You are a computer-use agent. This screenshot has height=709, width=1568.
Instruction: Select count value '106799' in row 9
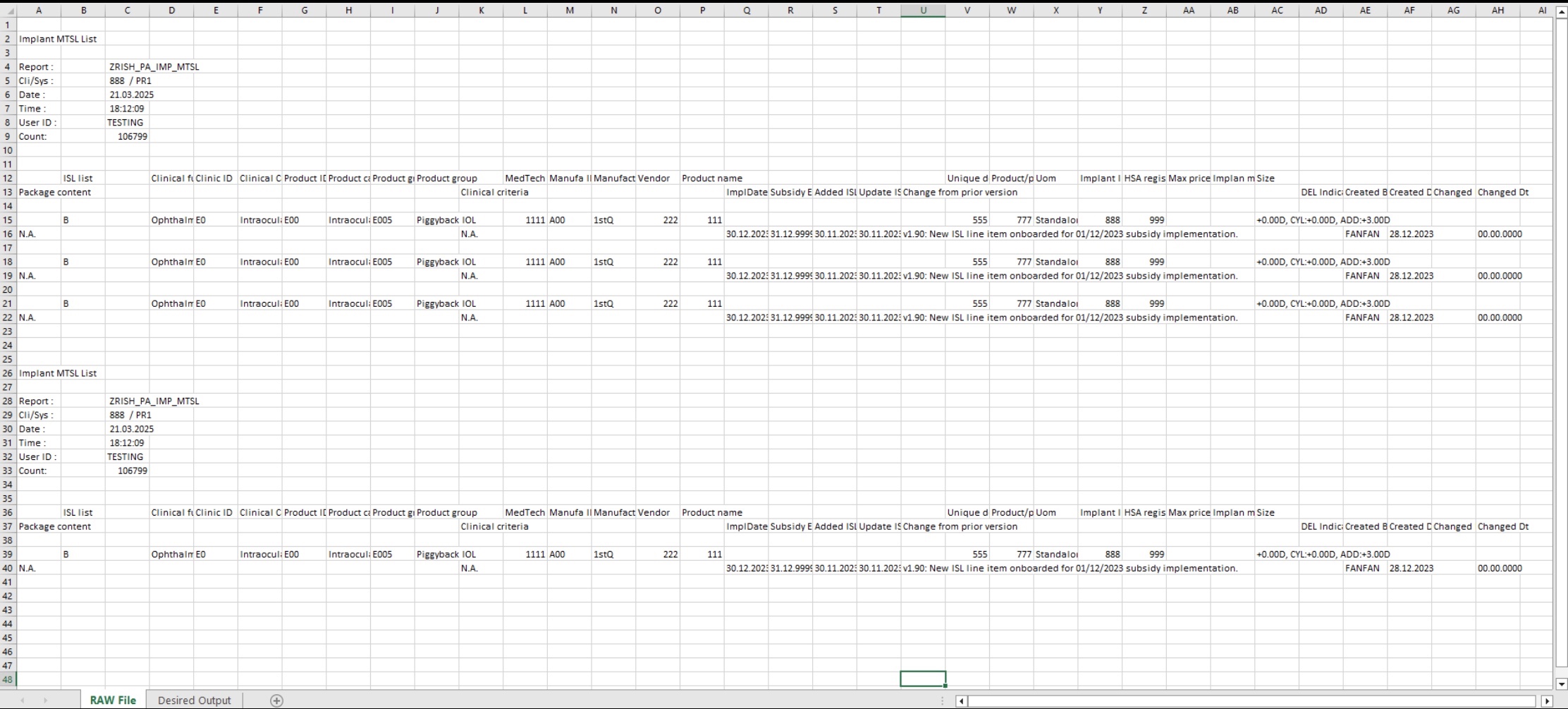click(133, 136)
